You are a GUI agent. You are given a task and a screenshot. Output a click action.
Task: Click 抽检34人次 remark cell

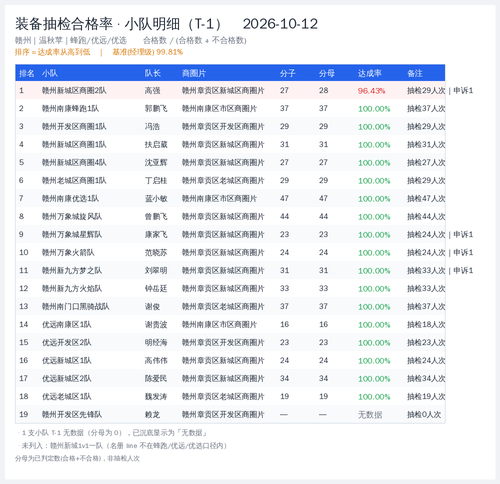point(426,379)
